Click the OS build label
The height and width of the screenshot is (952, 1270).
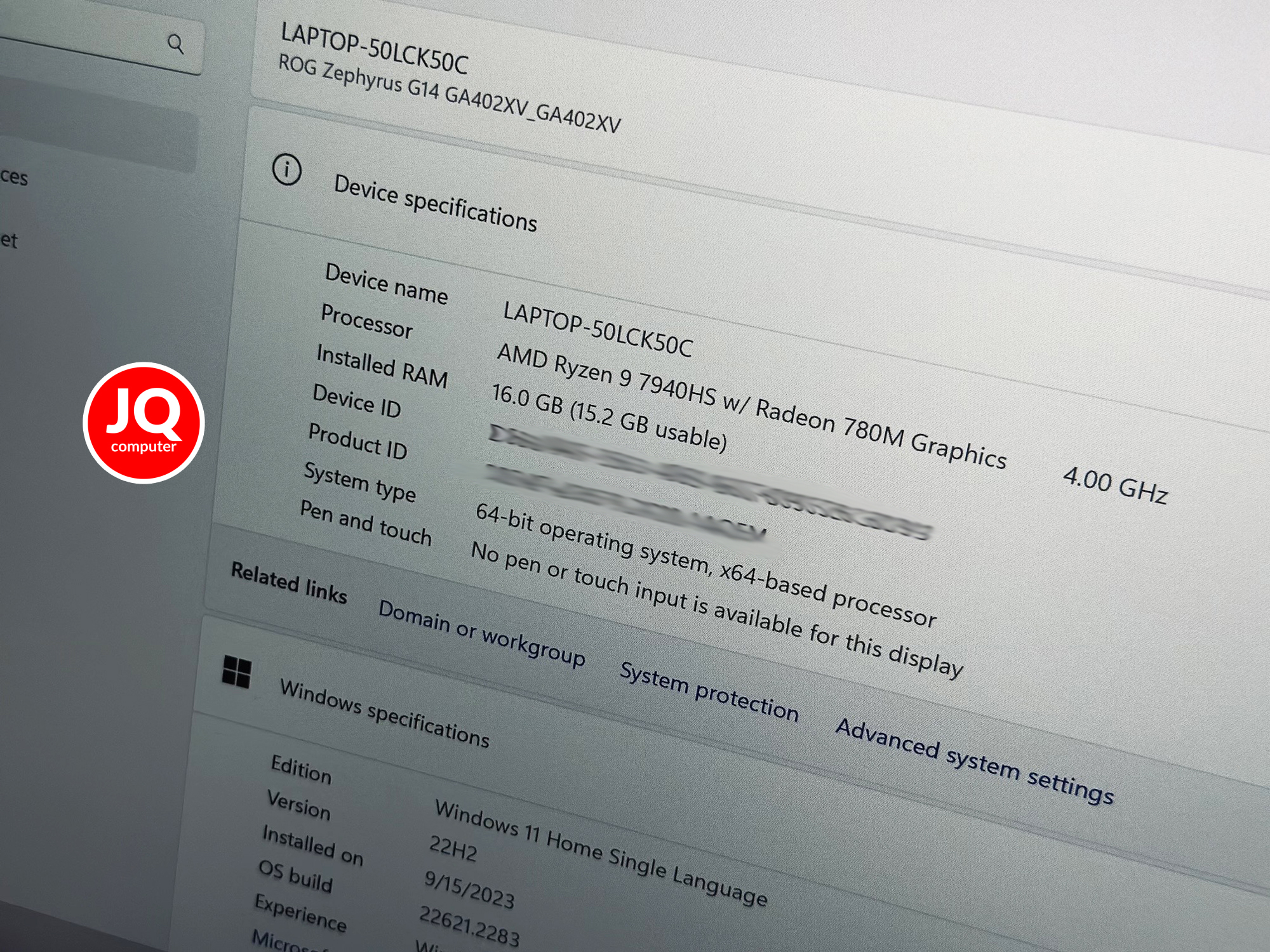click(295, 876)
